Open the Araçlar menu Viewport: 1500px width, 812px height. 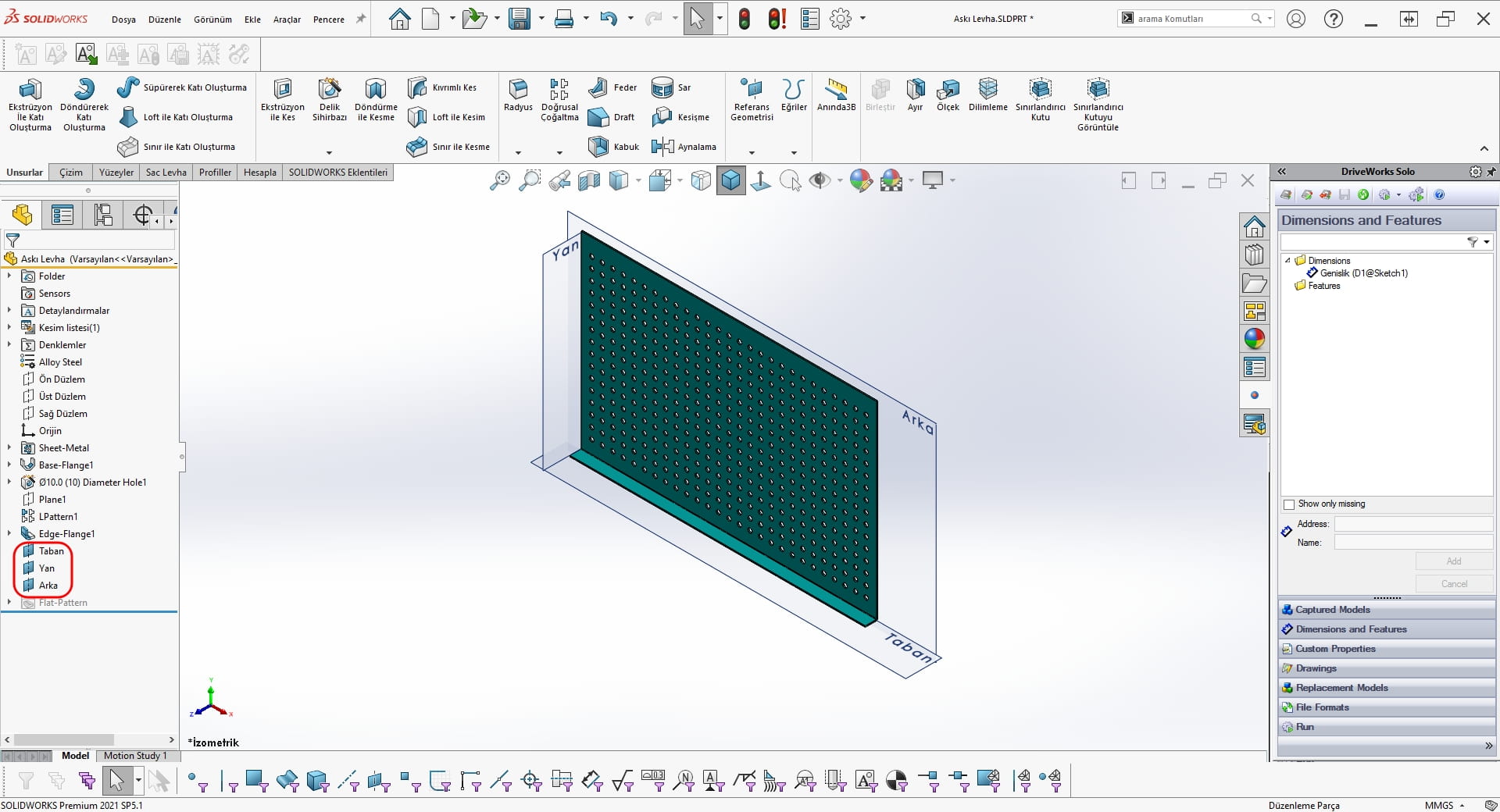point(287,20)
